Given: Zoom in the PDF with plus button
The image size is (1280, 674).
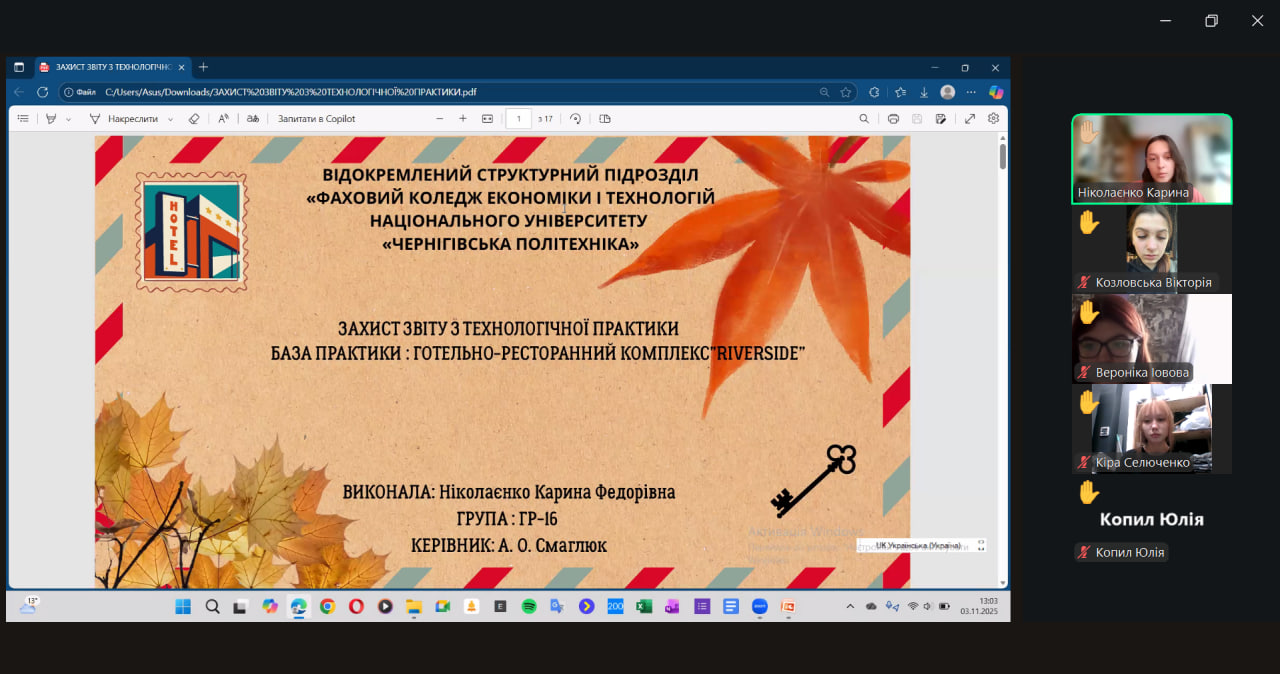Looking at the screenshot, I should (463, 119).
